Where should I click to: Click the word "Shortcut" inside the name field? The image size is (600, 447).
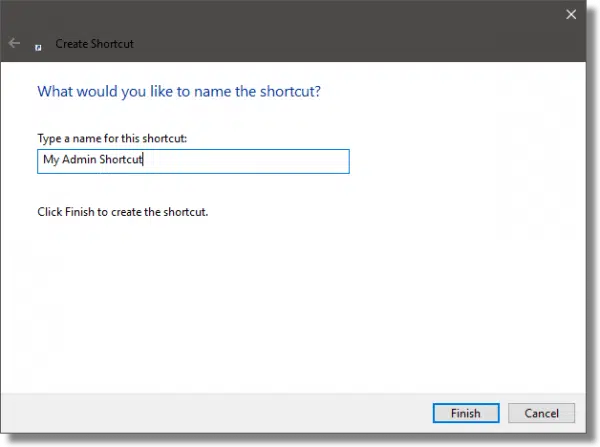coord(123,161)
